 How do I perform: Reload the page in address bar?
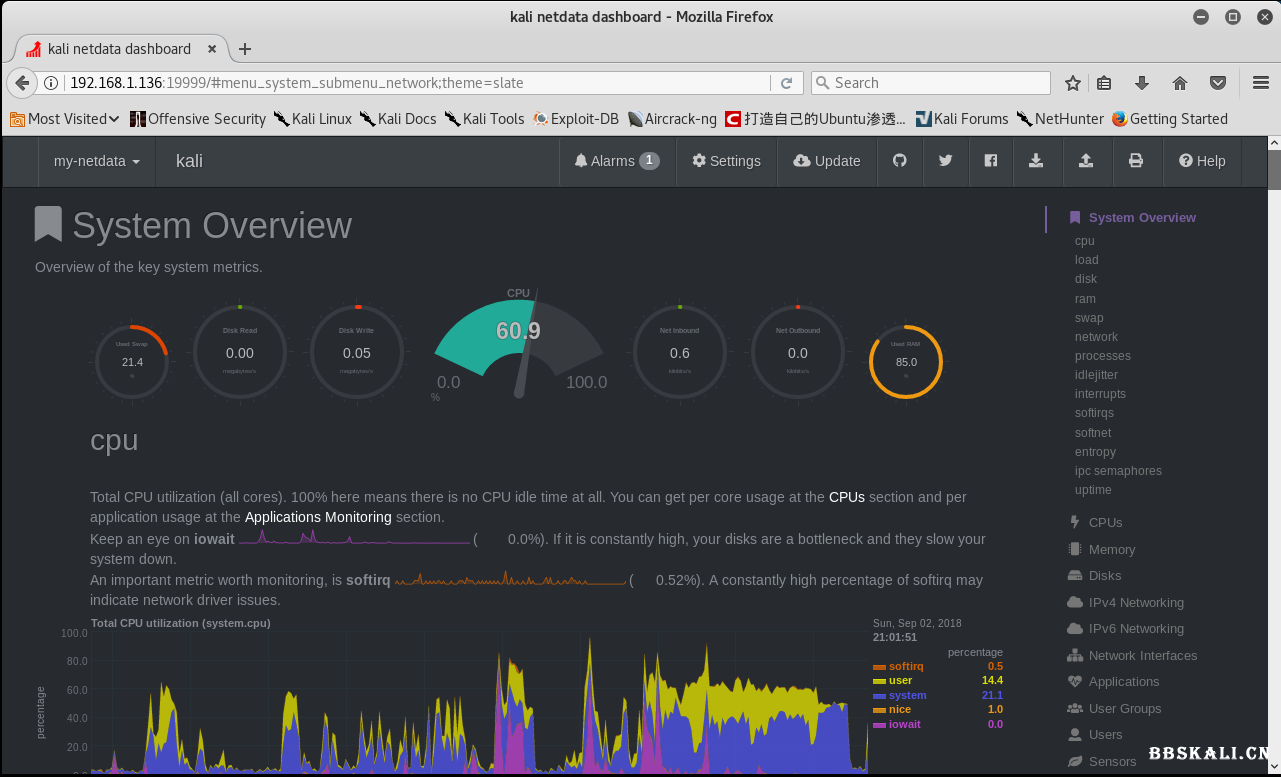coord(787,83)
